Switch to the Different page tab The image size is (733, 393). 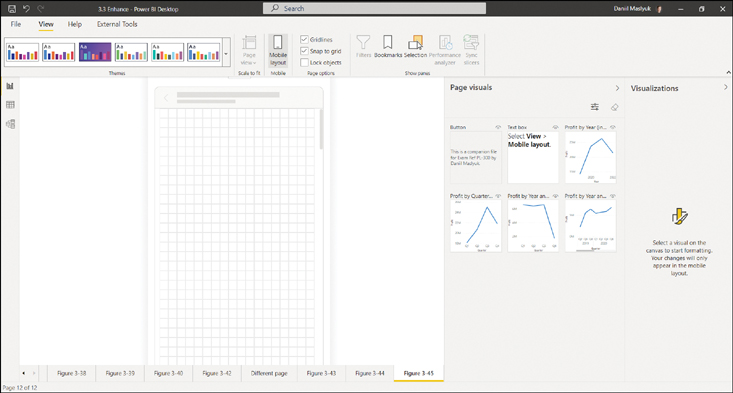pos(269,373)
